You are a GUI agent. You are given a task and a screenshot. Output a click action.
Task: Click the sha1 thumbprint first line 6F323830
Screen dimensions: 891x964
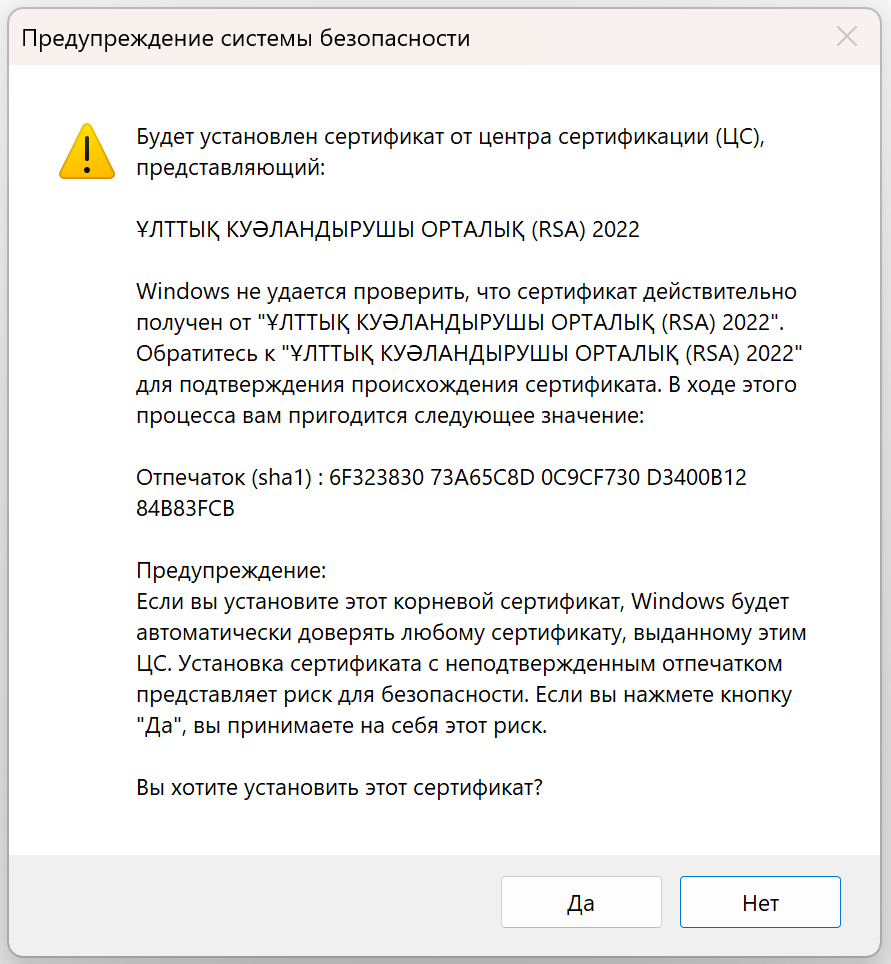click(442, 477)
